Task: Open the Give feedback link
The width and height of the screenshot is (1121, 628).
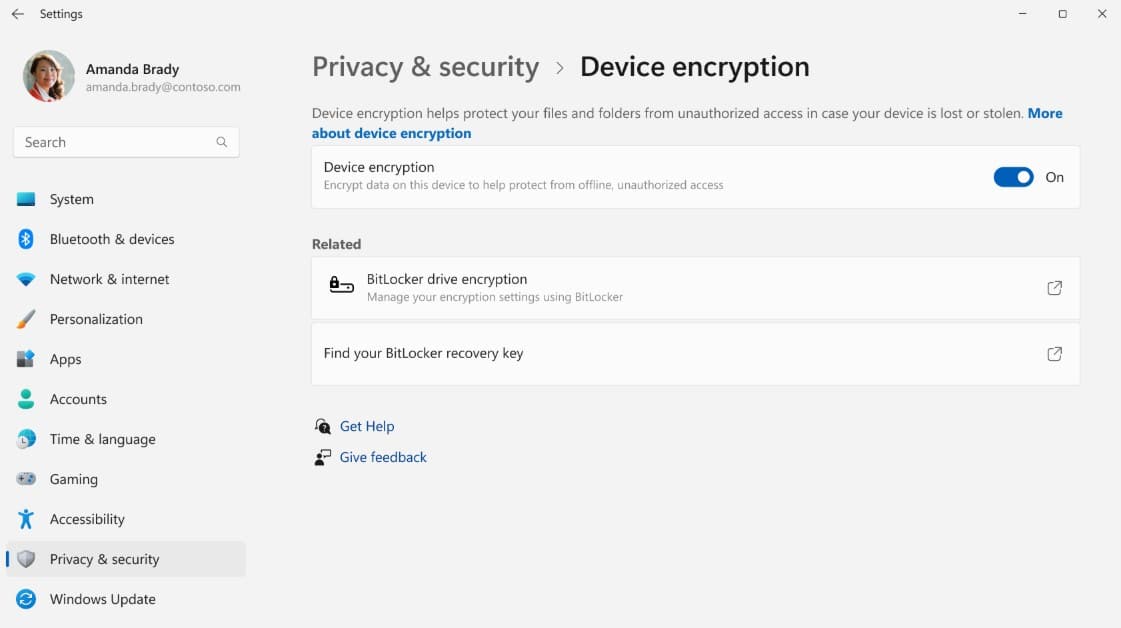Action: 383,457
